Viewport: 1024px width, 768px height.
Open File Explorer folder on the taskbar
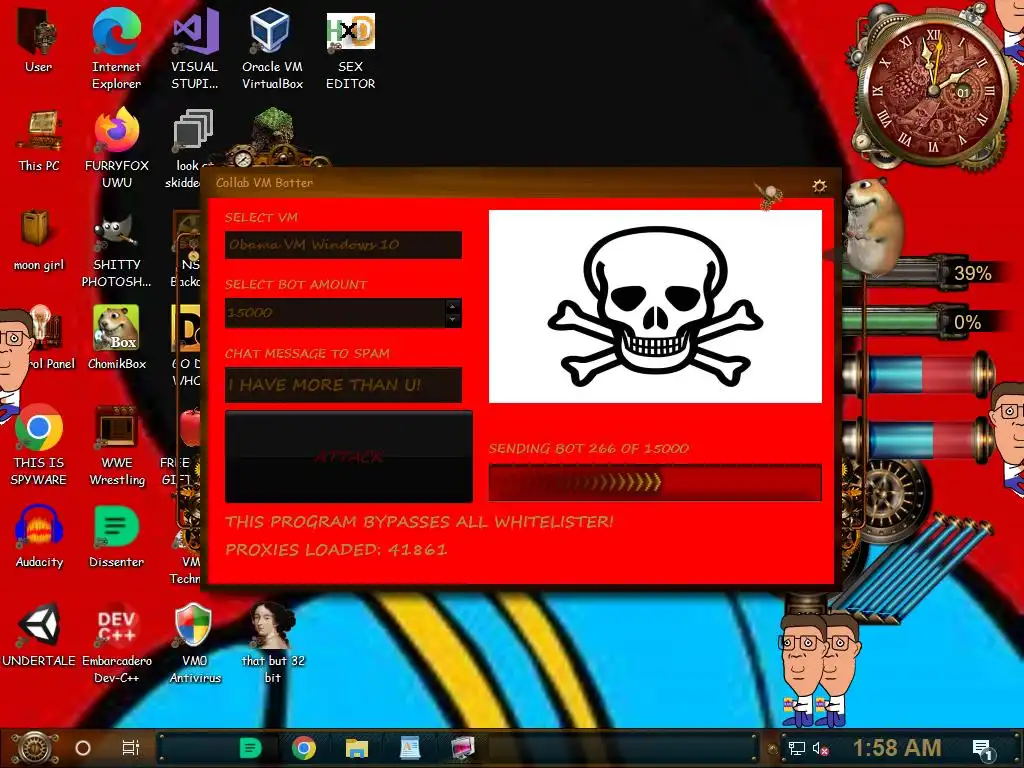(x=357, y=748)
